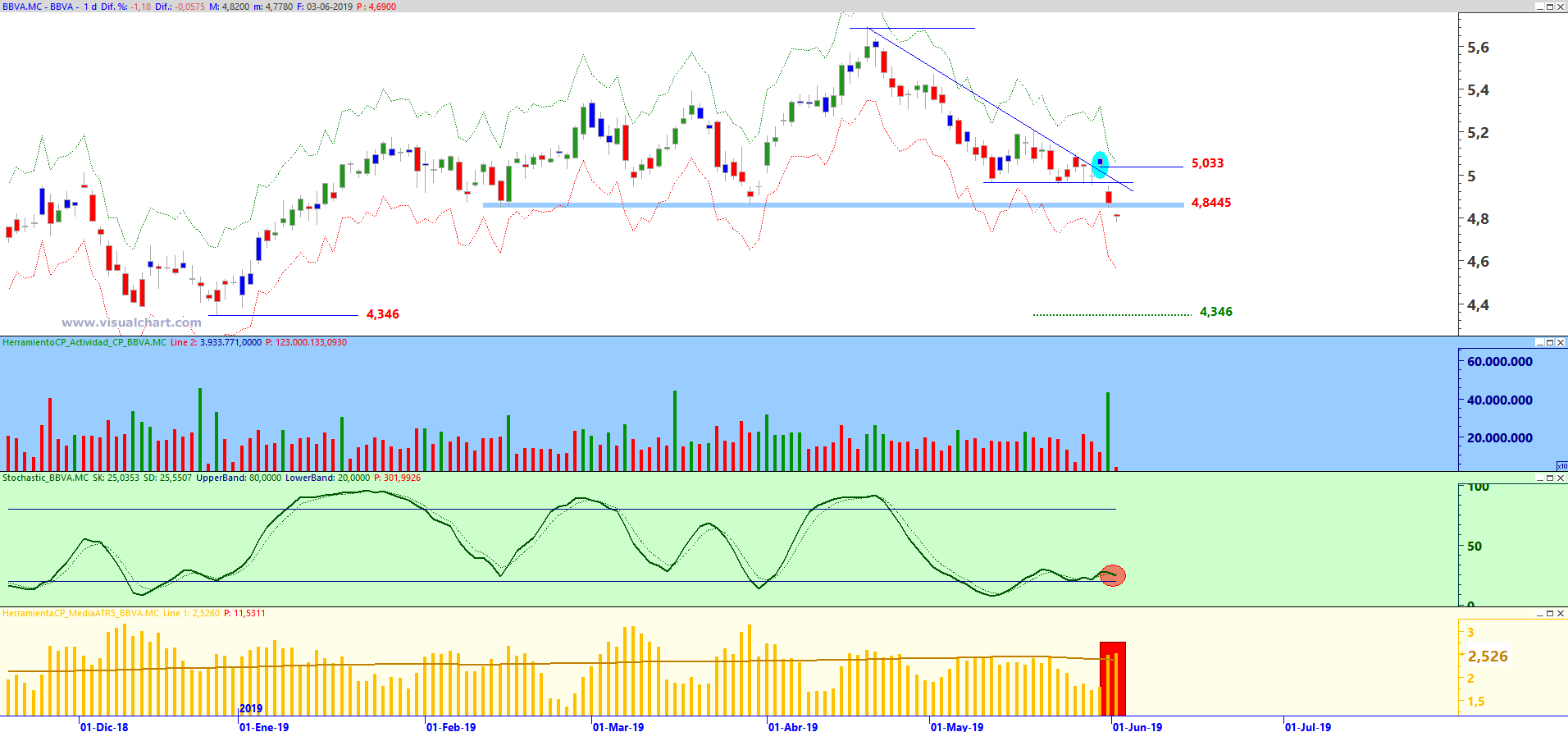Click the '5,6' price axis label

point(1478,48)
